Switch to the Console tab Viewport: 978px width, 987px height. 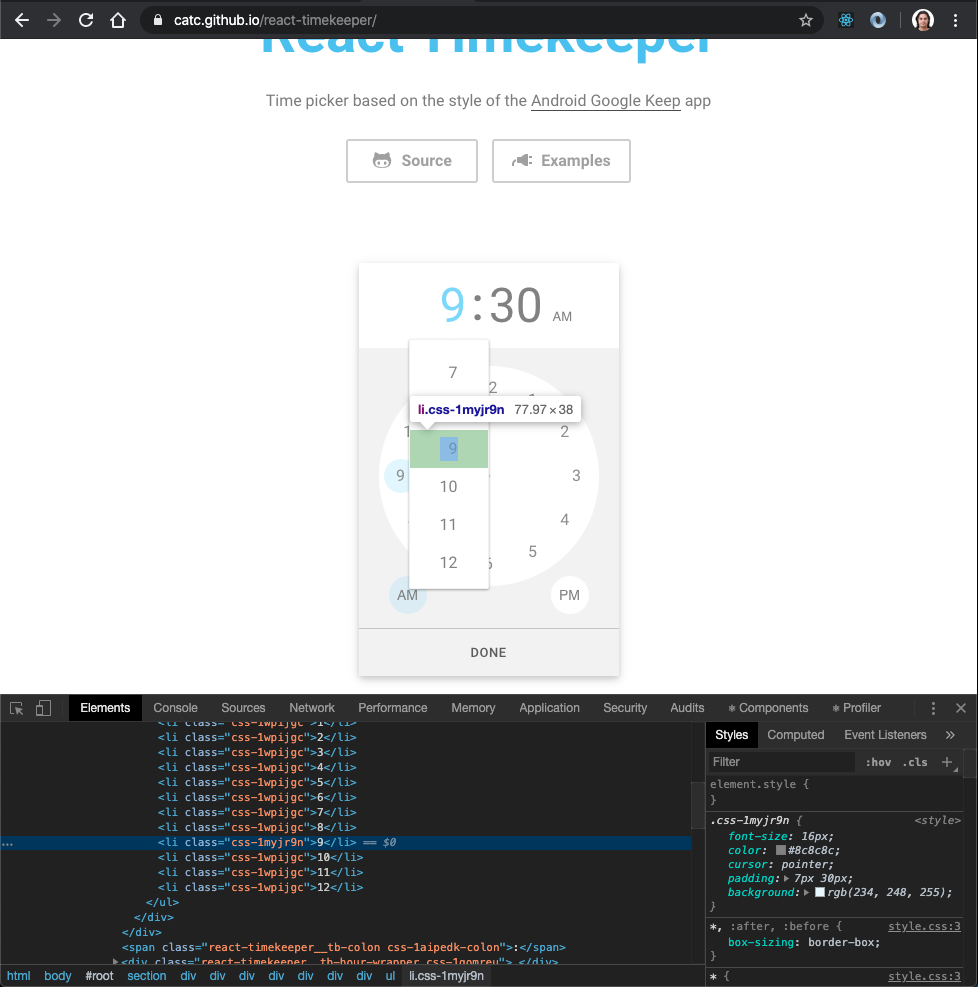click(175, 707)
